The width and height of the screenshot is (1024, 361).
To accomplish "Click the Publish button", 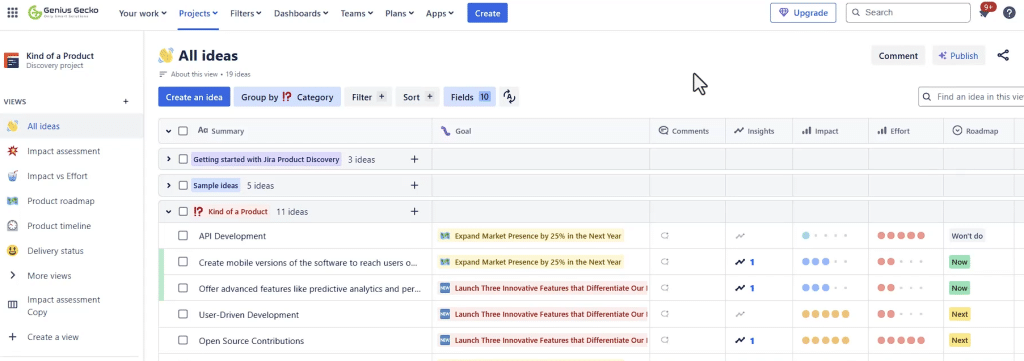I will (958, 55).
